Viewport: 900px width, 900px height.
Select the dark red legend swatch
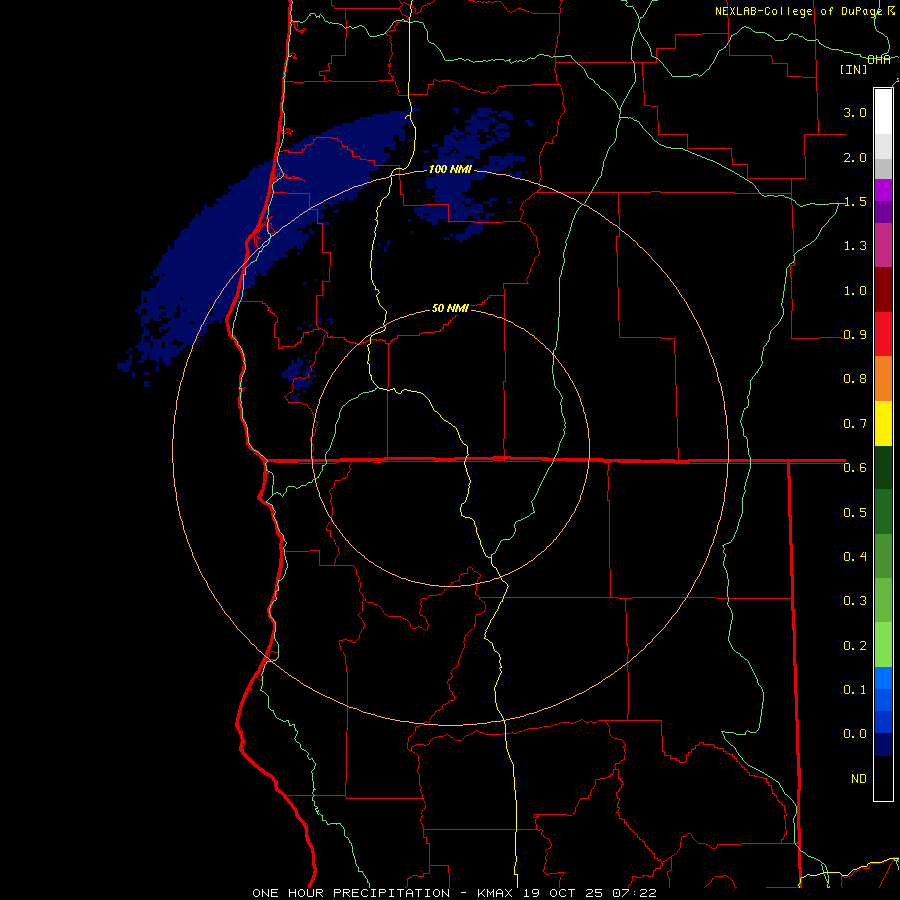[x=883, y=290]
